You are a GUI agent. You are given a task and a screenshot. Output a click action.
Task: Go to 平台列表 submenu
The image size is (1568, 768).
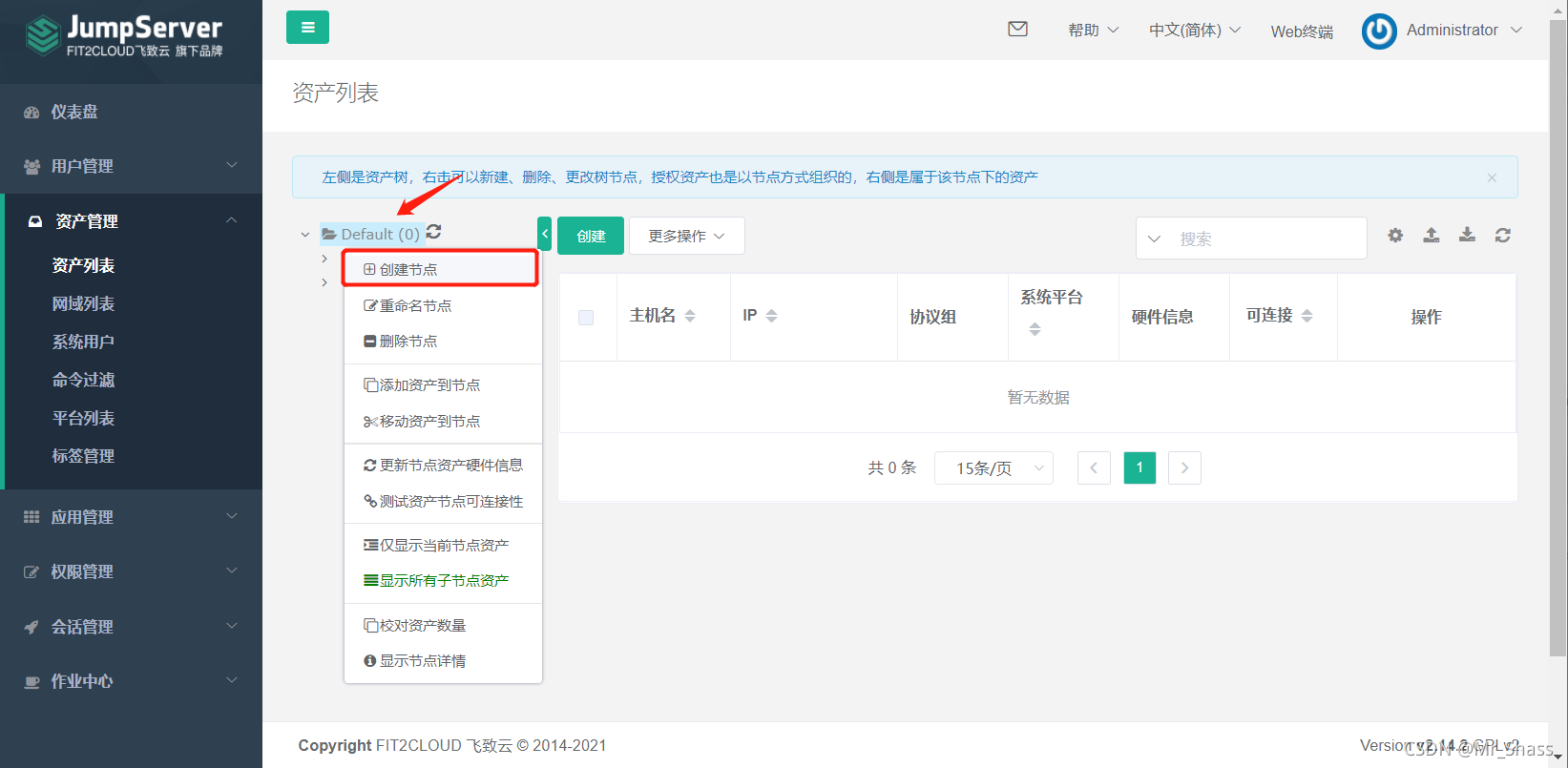point(83,418)
